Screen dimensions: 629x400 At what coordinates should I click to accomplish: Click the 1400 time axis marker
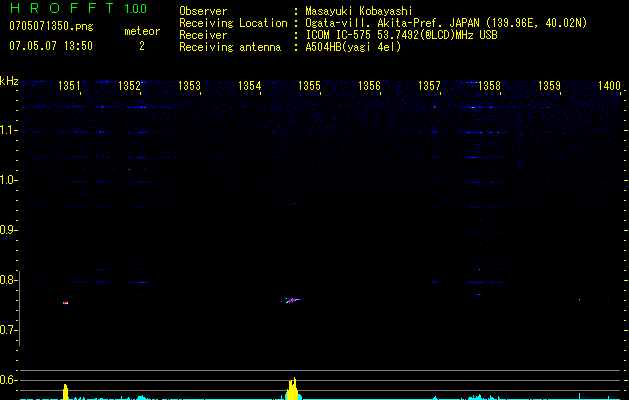coord(609,86)
